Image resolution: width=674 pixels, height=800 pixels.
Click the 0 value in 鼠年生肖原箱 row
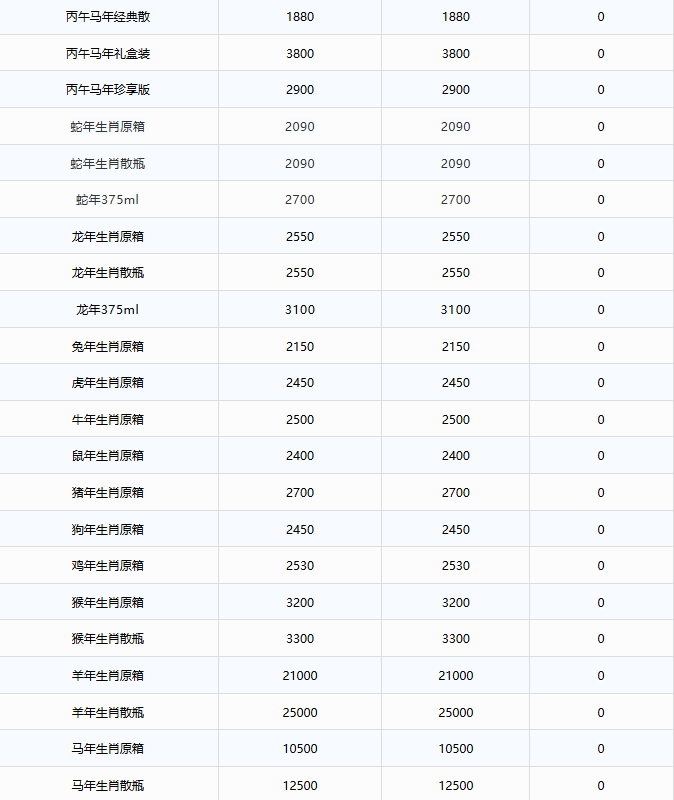pos(601,456)
